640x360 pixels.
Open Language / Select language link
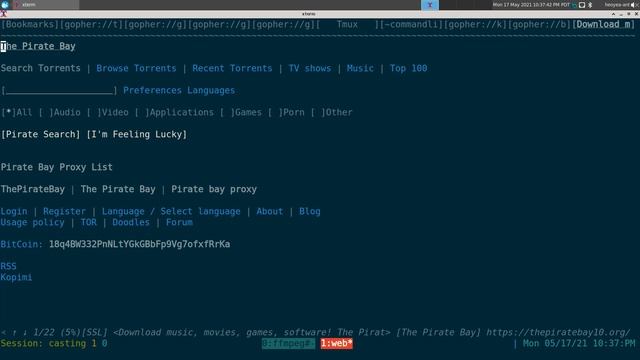tap(171, 211)
